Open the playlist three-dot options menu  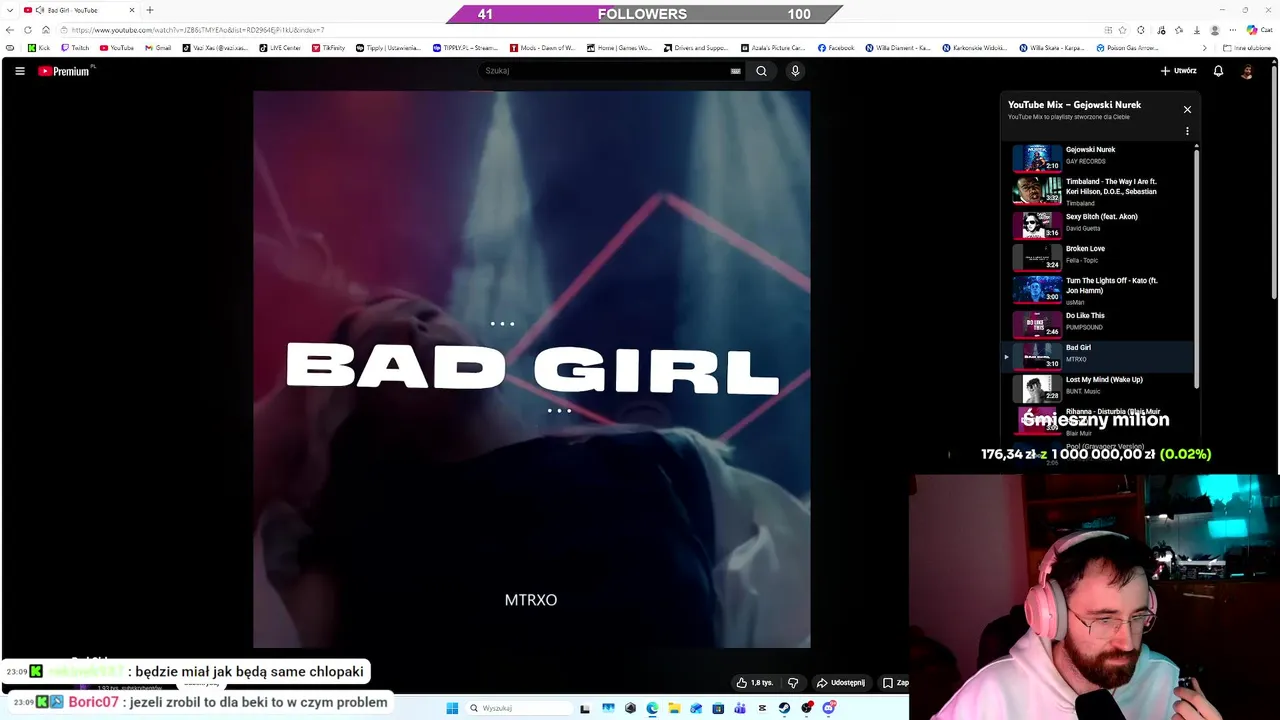click(x=1187, y=131)
